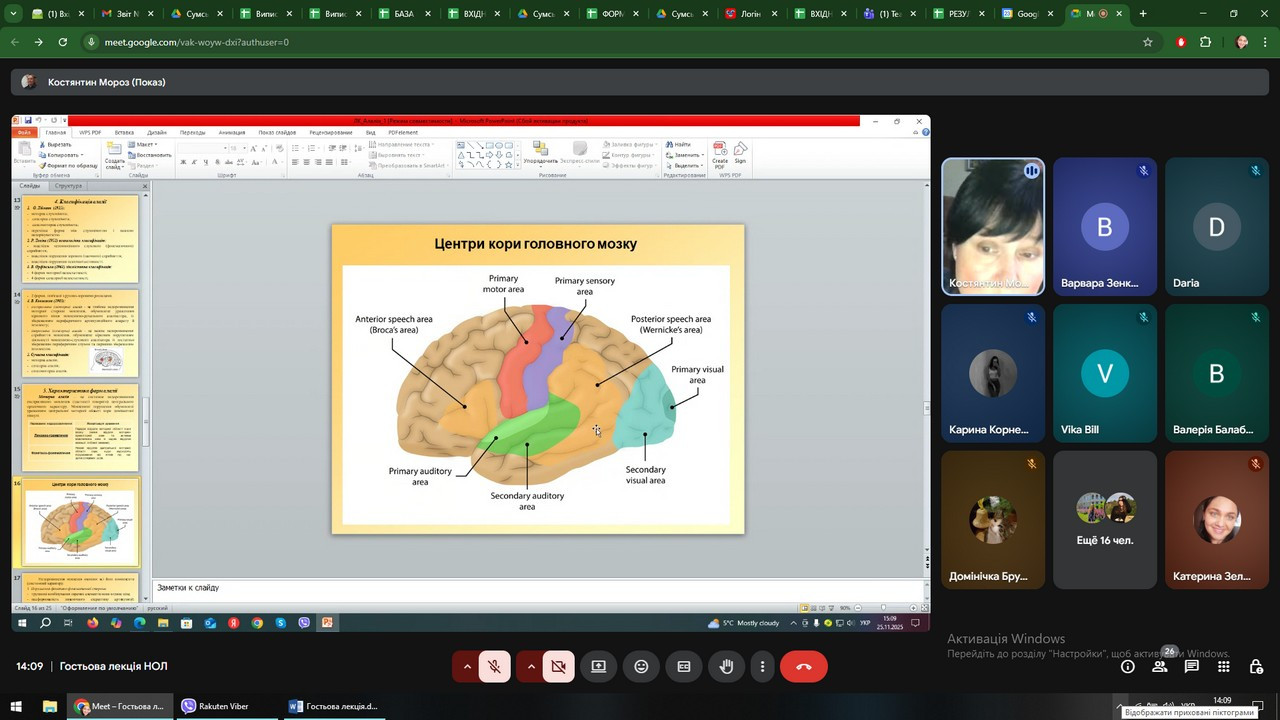Leave the call with the red button

click(x=803, y=666)
